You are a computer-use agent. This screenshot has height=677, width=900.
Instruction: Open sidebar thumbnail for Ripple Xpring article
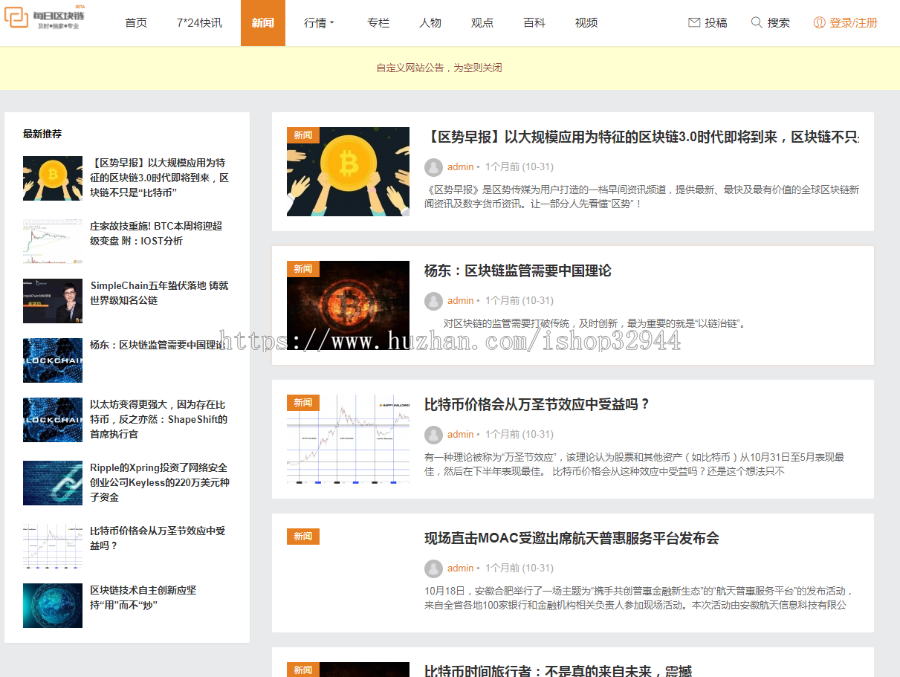pyautogui.click(x=53, y=483)
